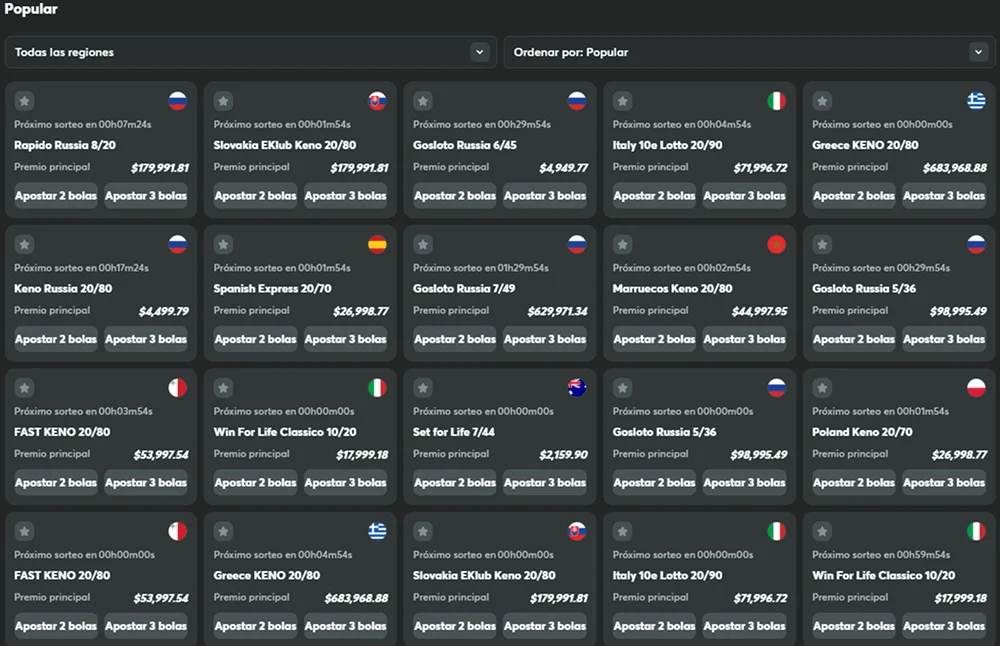
Task: Select the Marruecos Keno 20/80 title
Action: [x=672, y=289]
